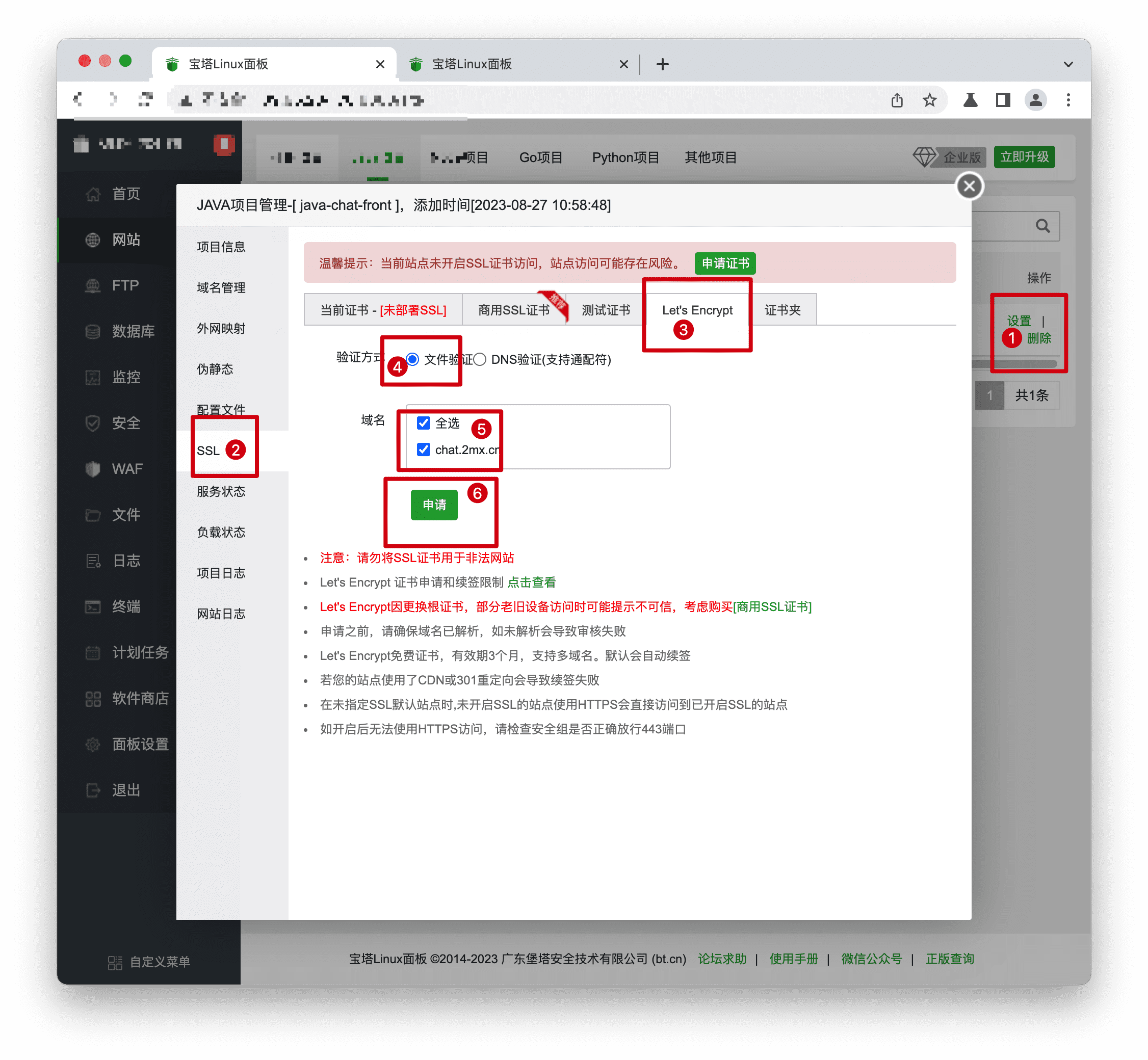The width and height of the screenshot is (1148, 1060).
Task: Uncheck the chat.2mx.cn domain checkbox
Action: click(x=424, y=449)
